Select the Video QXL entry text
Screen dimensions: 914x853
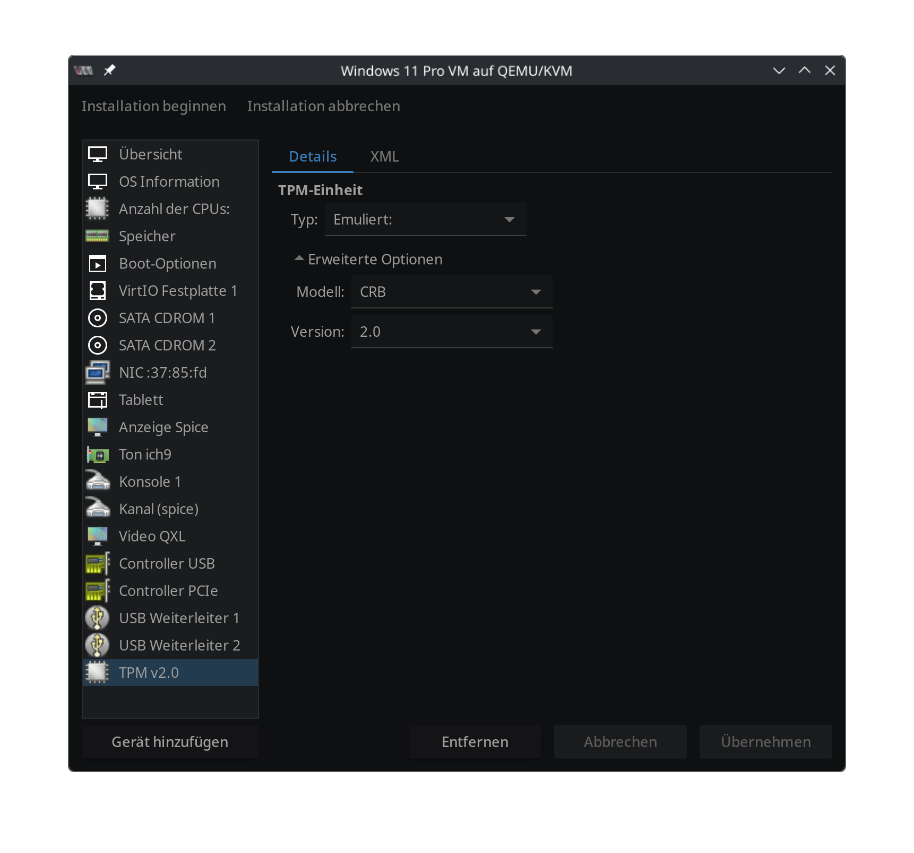pyautogui.click(x=152, y=536)
